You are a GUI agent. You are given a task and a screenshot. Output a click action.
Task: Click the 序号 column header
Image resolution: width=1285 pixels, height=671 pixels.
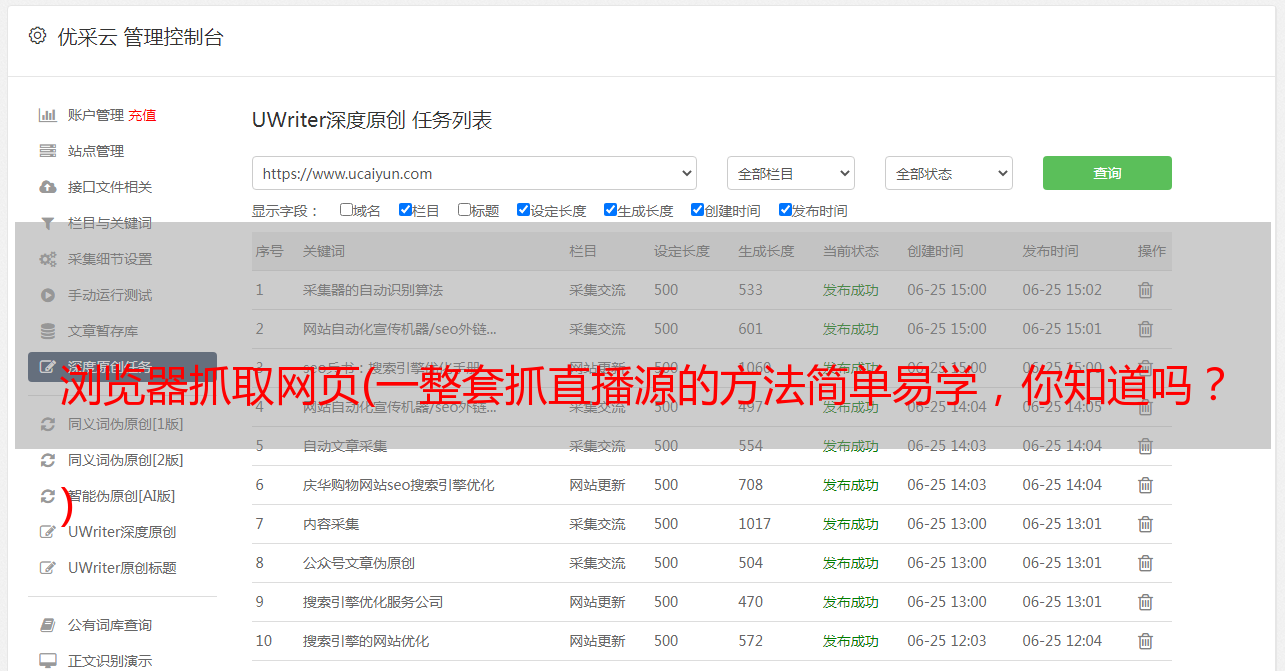pos(269,251)
